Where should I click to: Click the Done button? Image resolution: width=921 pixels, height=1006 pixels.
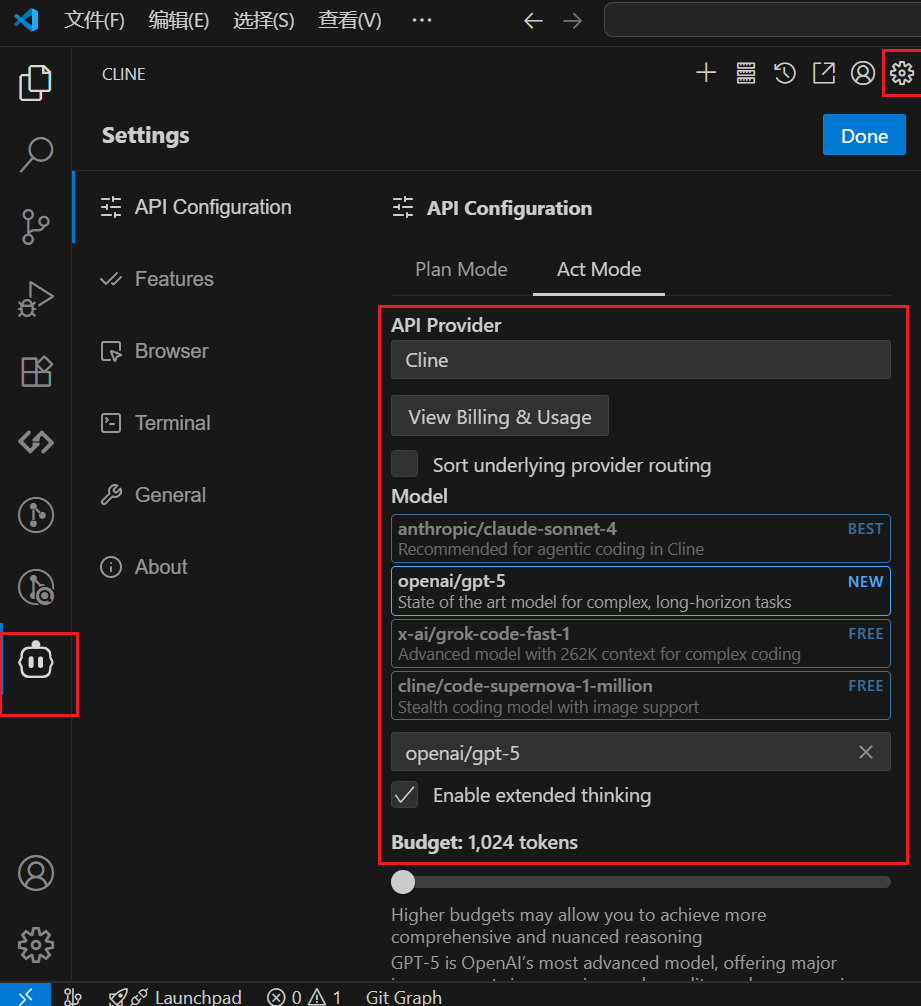[864, 135]
